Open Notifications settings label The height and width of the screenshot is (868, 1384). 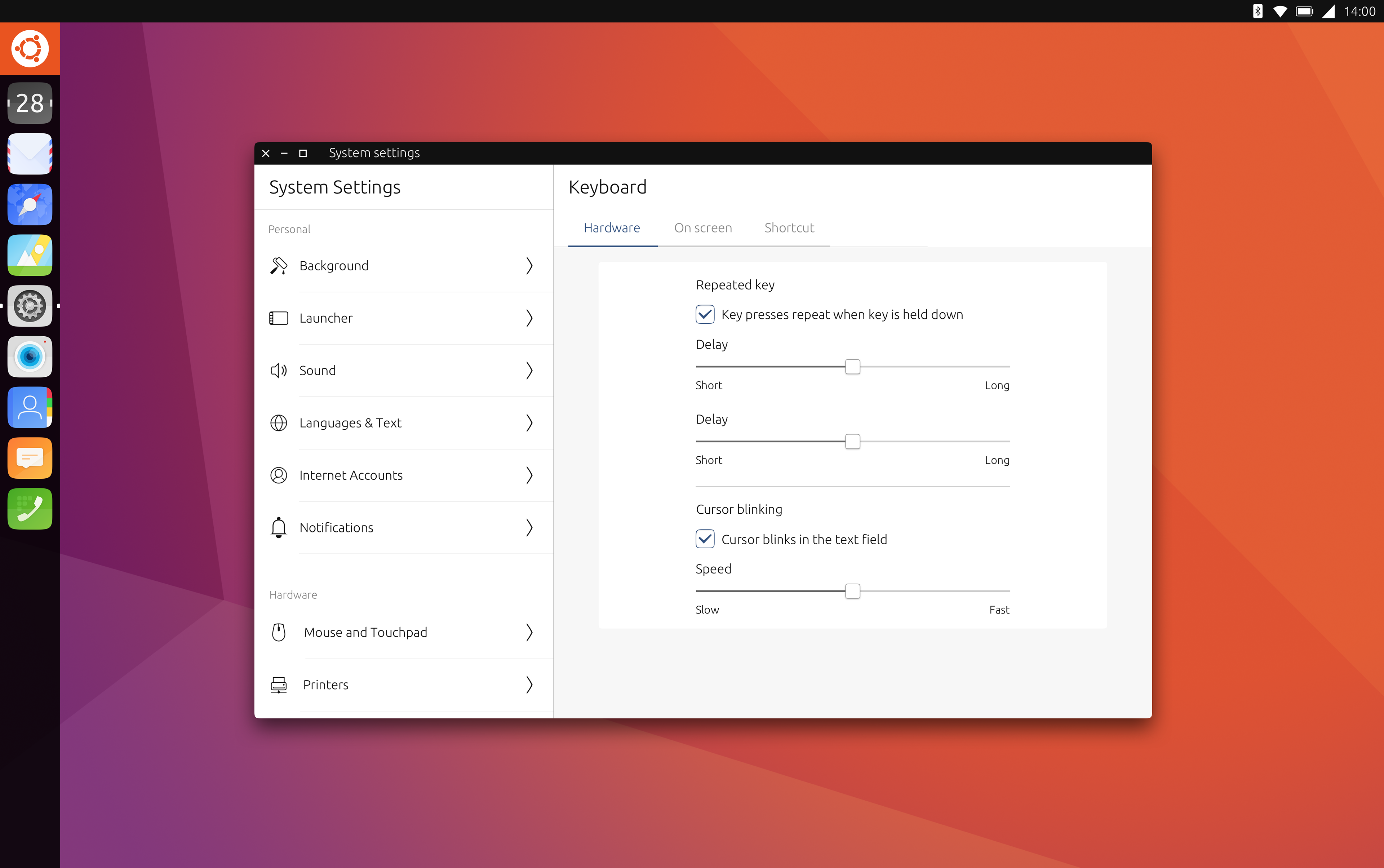336,528
